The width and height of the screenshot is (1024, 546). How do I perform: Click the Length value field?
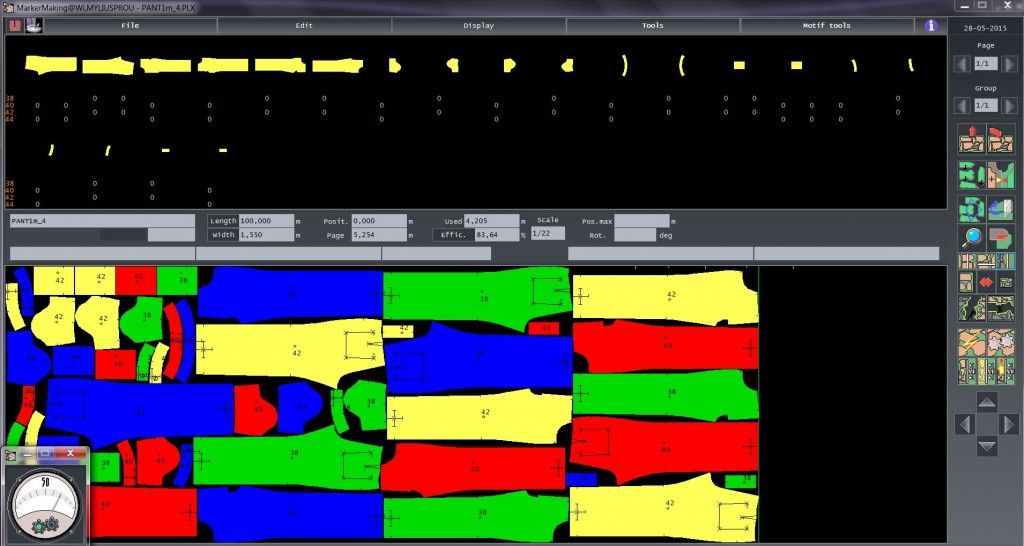tap(267, 220)
